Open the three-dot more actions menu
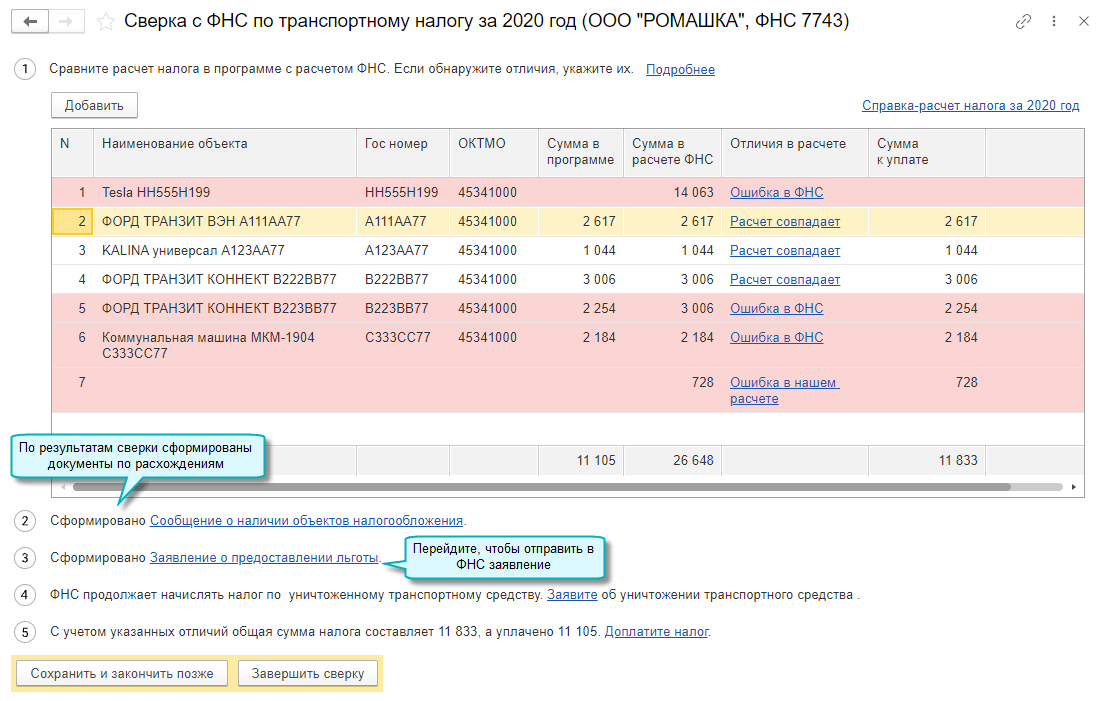The height and width of the screenshot is (701, 1102). coord(1054,22)
